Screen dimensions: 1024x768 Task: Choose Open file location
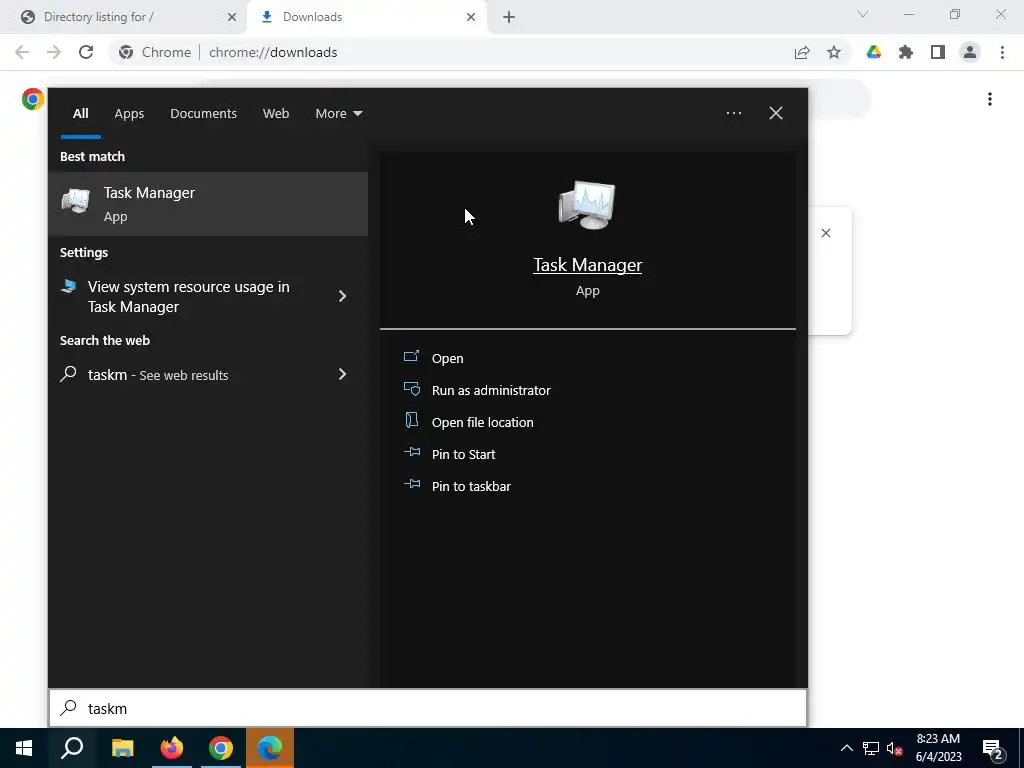pos(482,422)
